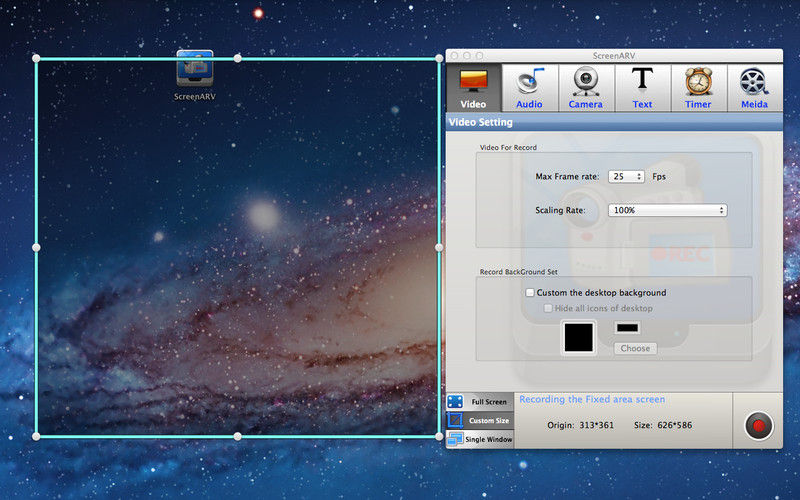This screenshot has width=800, height=500.
Task: Open the Camera tab
Action: 585,88
